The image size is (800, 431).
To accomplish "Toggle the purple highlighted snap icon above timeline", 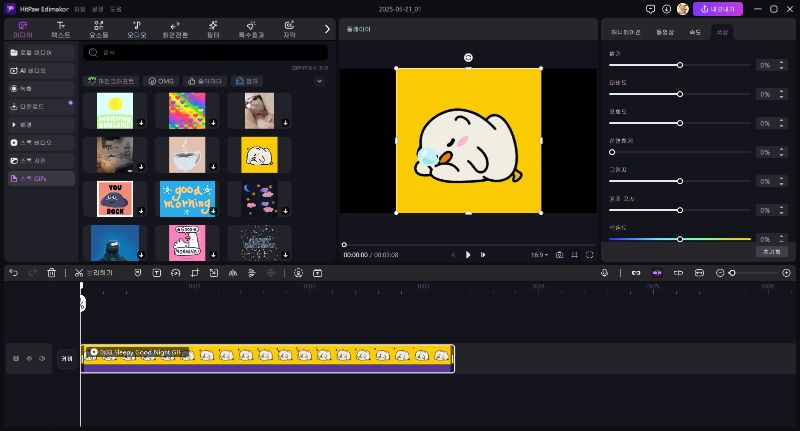I will tap(657, 273).
